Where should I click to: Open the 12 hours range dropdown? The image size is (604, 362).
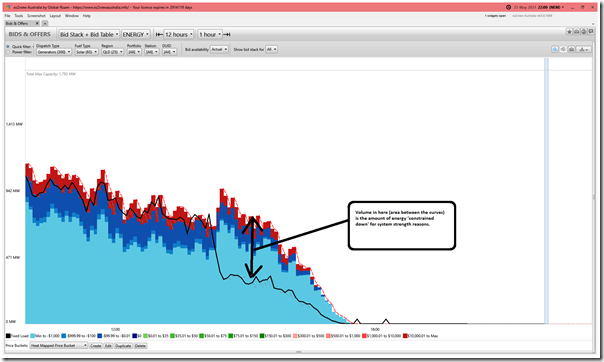[x=179, y=35]
